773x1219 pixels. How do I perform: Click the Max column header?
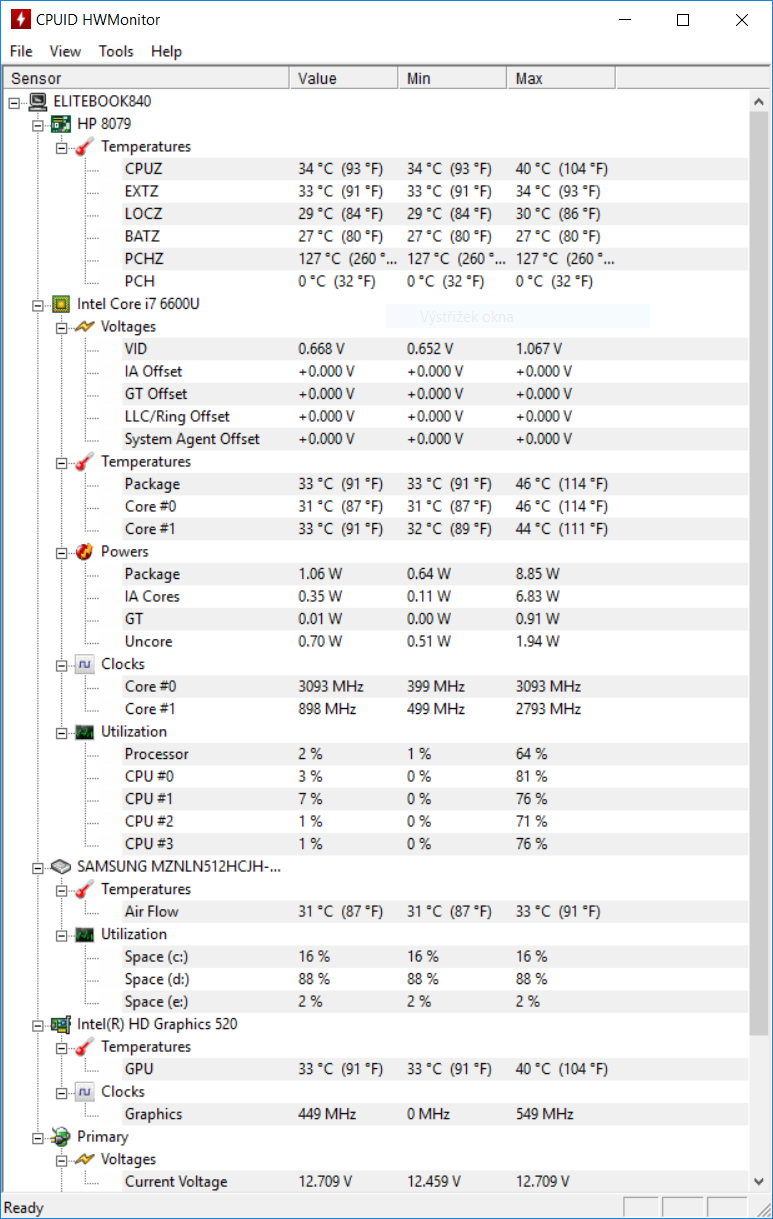pos(561,78)
